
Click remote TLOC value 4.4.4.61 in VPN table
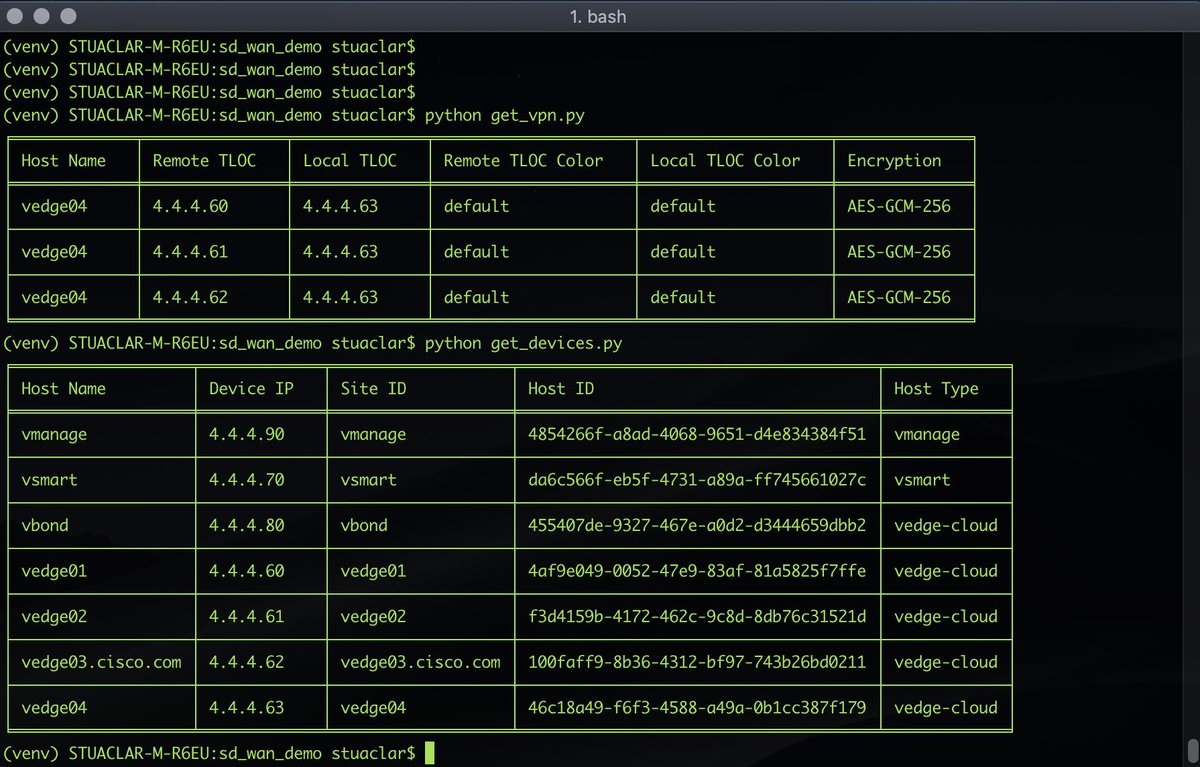pos(190,251)
